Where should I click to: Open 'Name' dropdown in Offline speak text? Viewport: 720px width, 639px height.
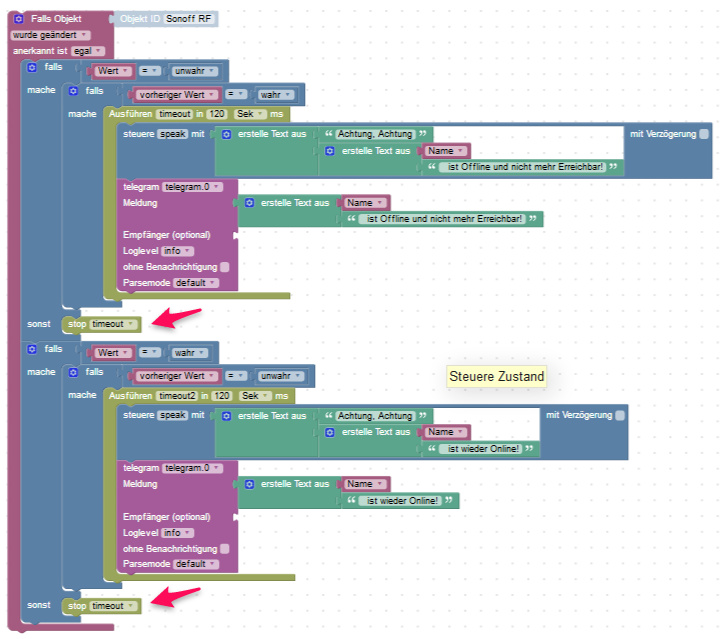click(446, 151)
